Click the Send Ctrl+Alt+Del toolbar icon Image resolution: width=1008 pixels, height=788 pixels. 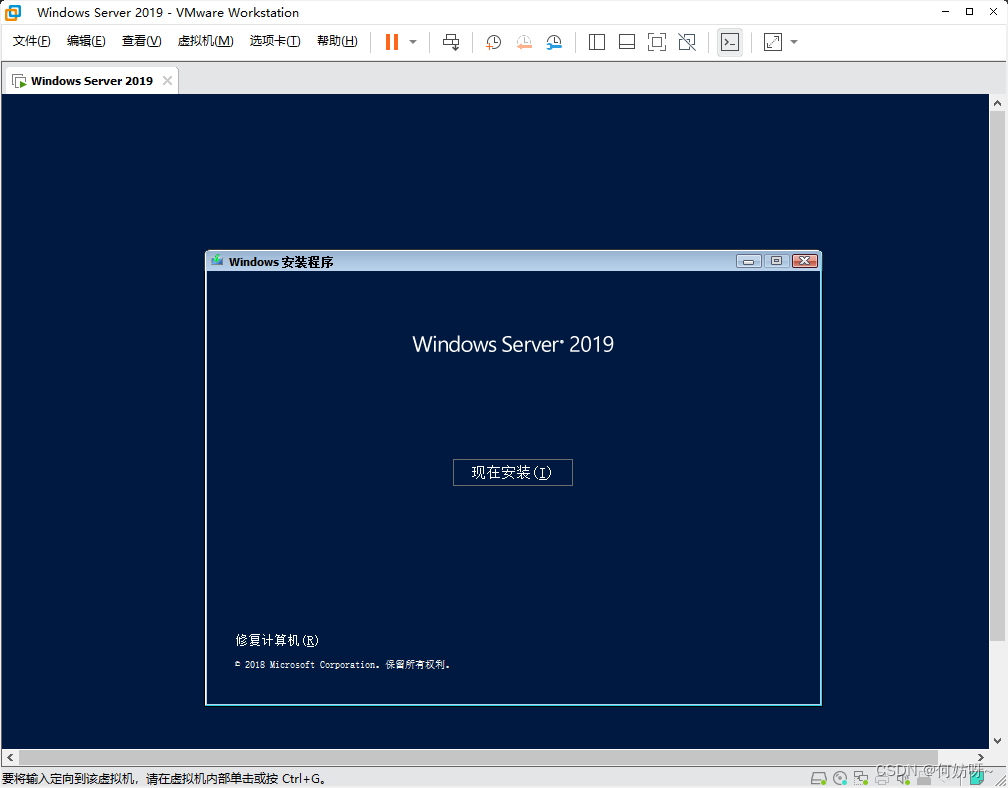451,42
